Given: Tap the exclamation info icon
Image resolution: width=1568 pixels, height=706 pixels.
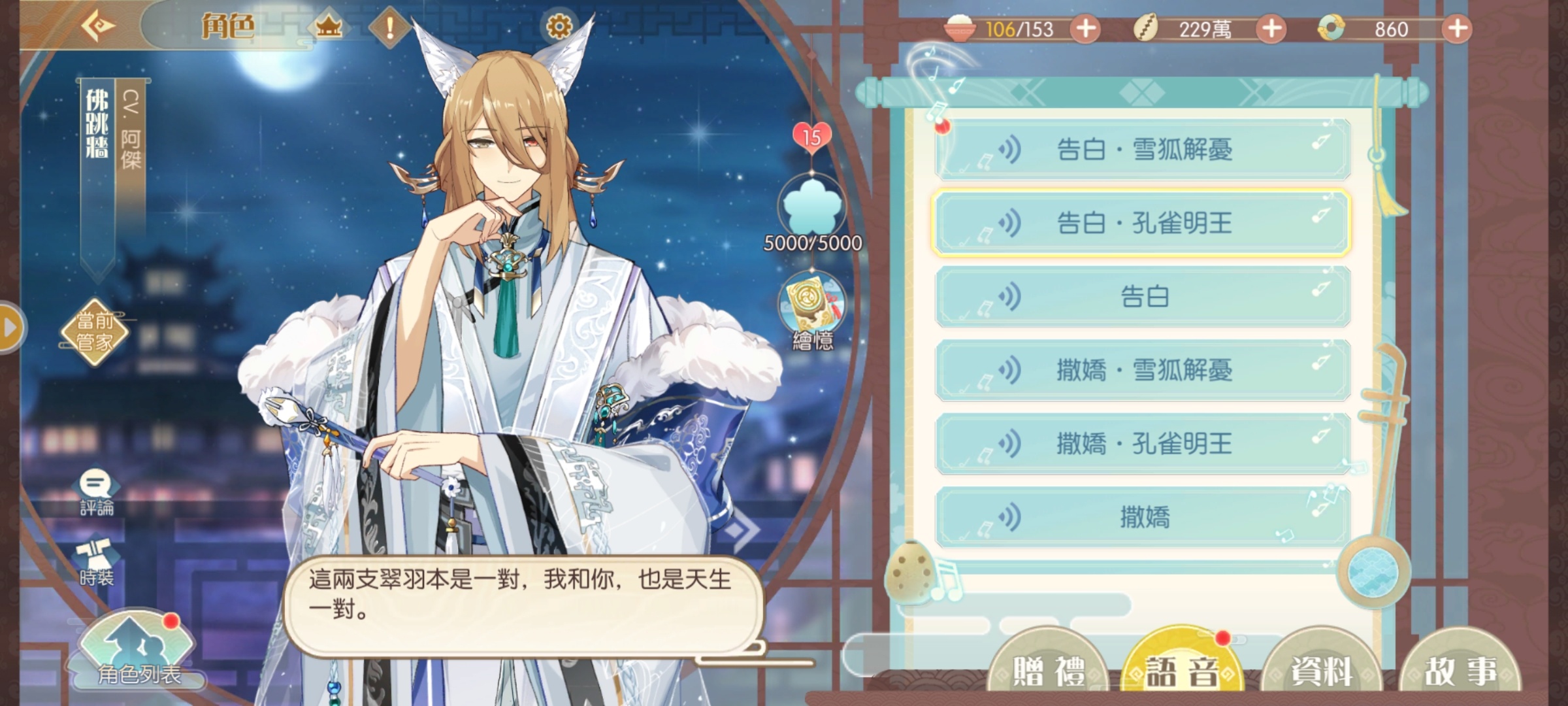Looking at the screenshot, I should pyautogui.click(x=390, y=27).
